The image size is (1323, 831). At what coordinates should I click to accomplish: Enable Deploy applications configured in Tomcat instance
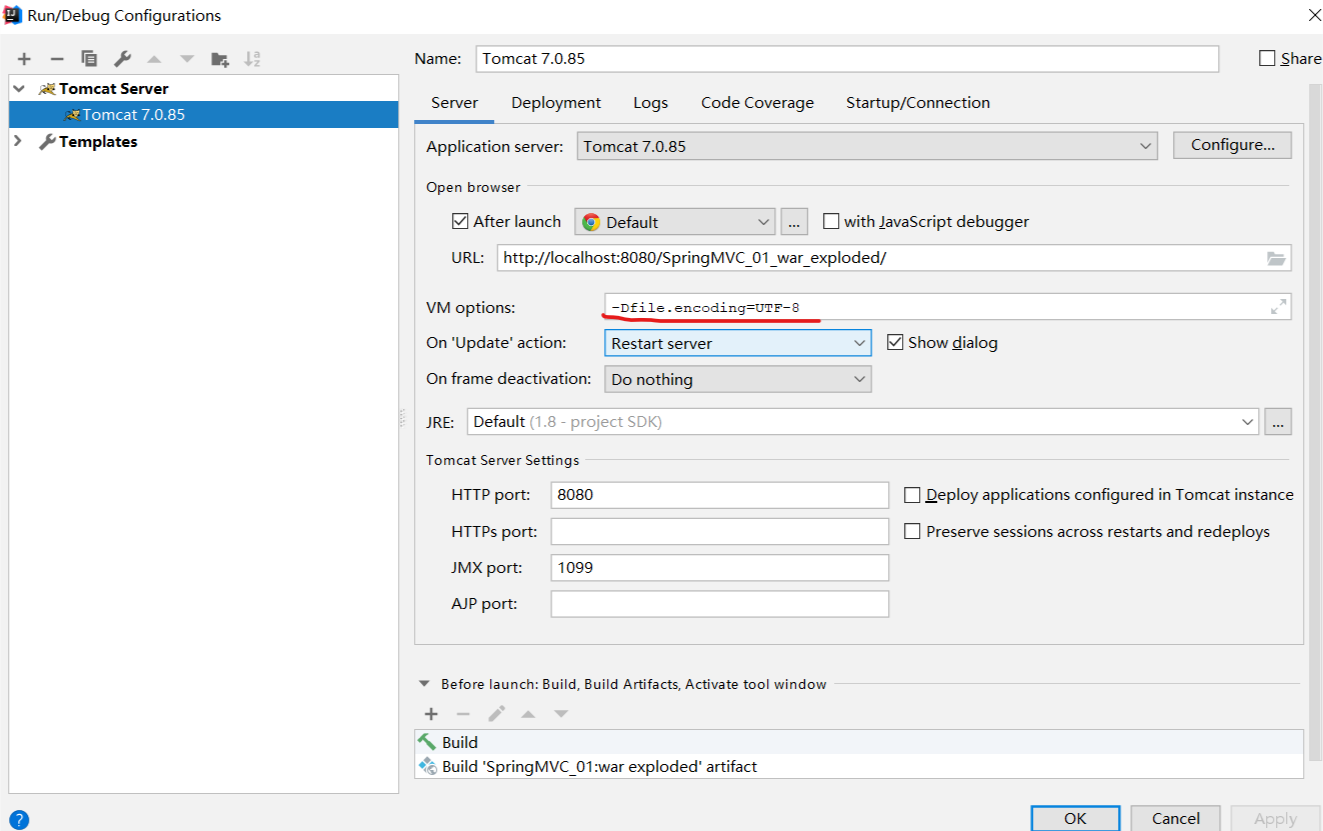point(912,495)
